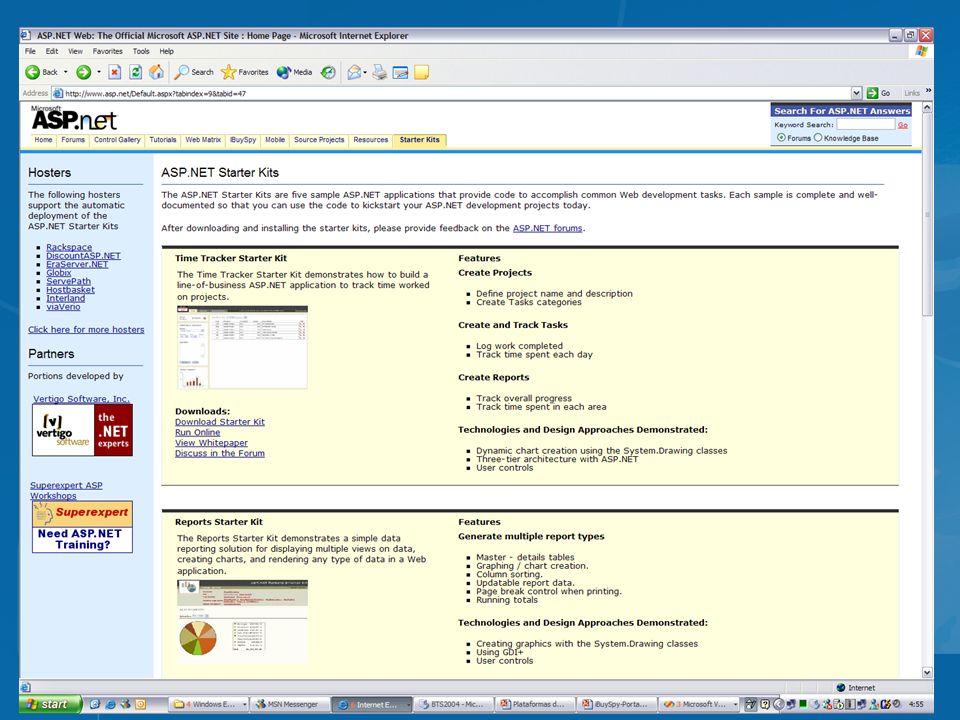
Task: Click the Run Online link
Action: 197,432
